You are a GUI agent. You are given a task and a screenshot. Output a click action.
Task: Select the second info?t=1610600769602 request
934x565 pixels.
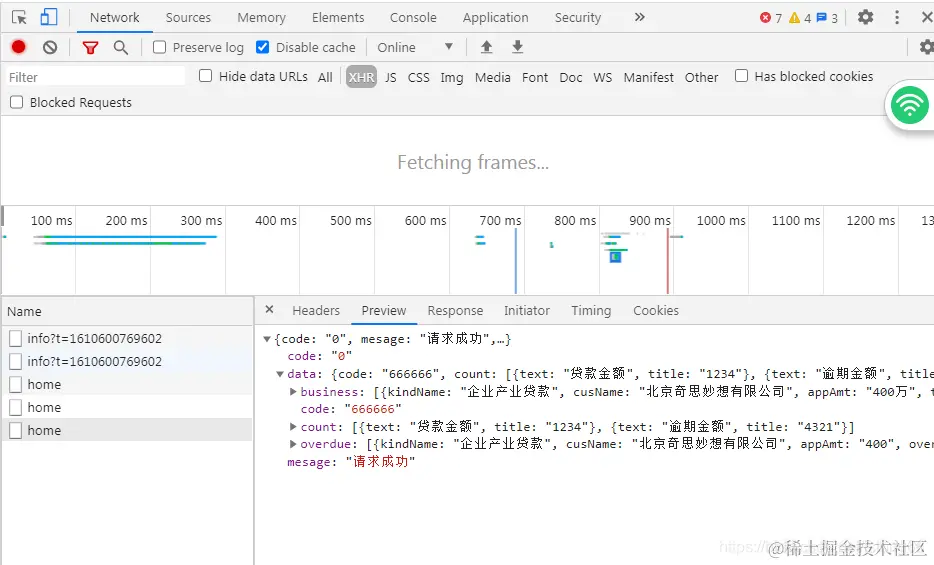pyautogui.click(x=127, y=361)
